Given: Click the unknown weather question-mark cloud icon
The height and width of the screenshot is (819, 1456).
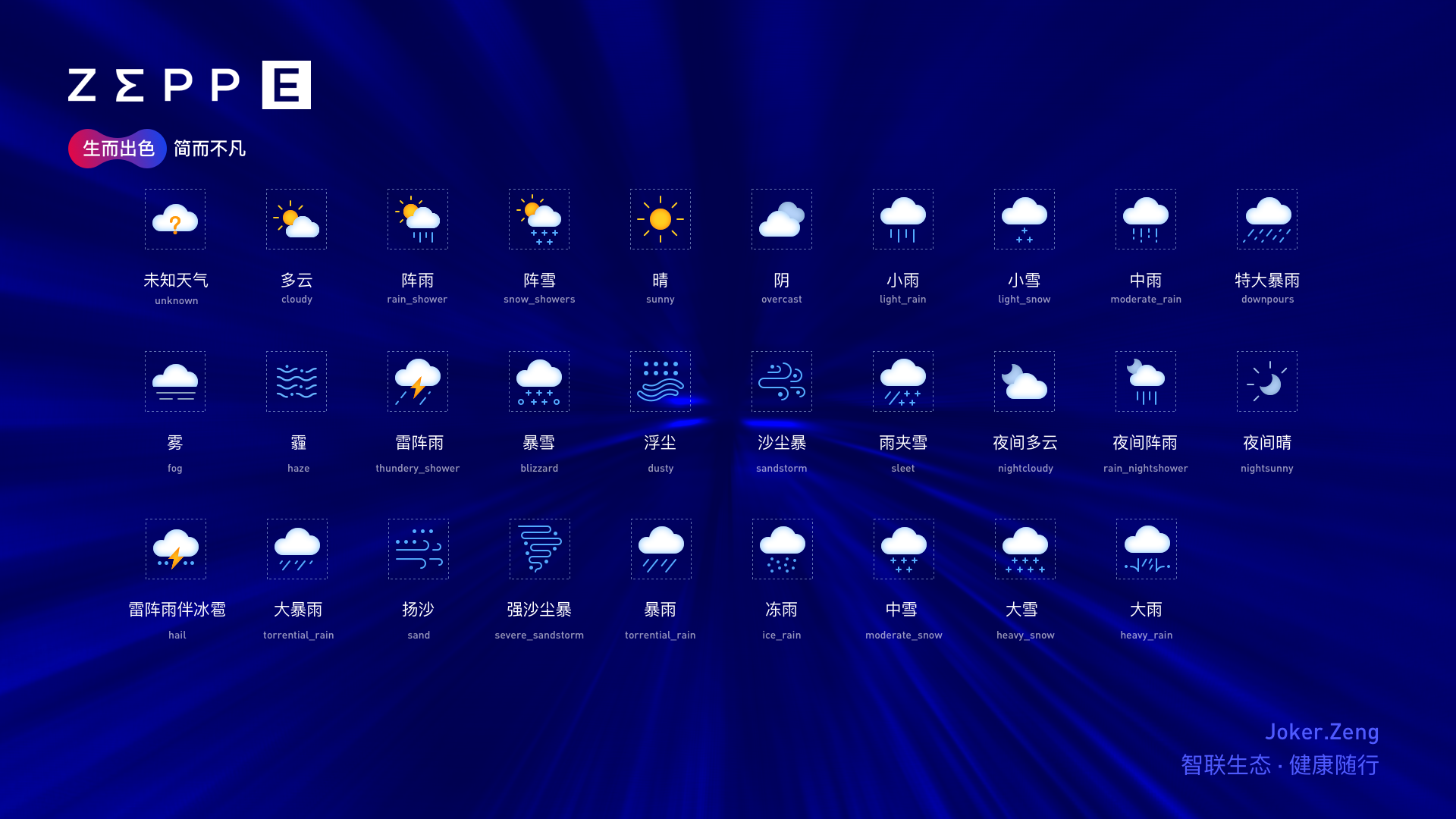Looking at the screenshot, I should point(175,219).
